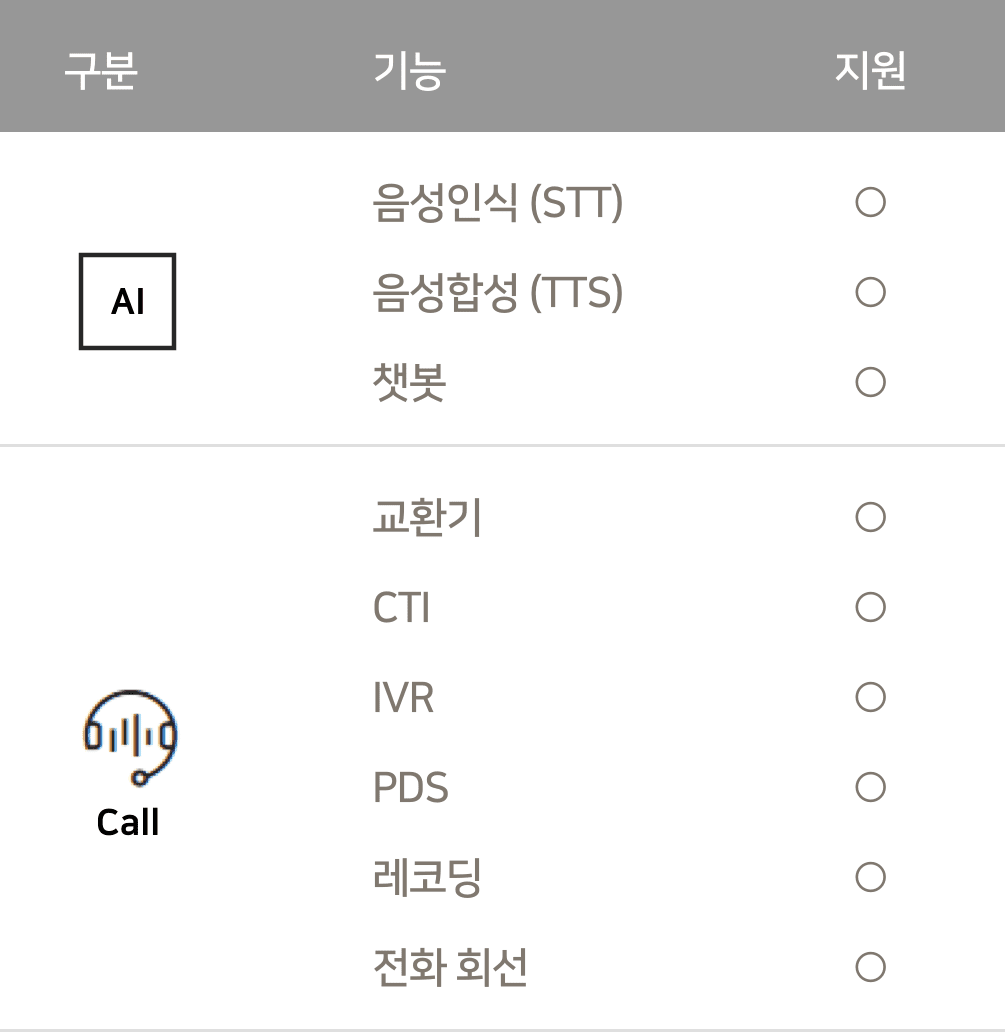Click the 교환기 feature label

(x=427, y=517)
